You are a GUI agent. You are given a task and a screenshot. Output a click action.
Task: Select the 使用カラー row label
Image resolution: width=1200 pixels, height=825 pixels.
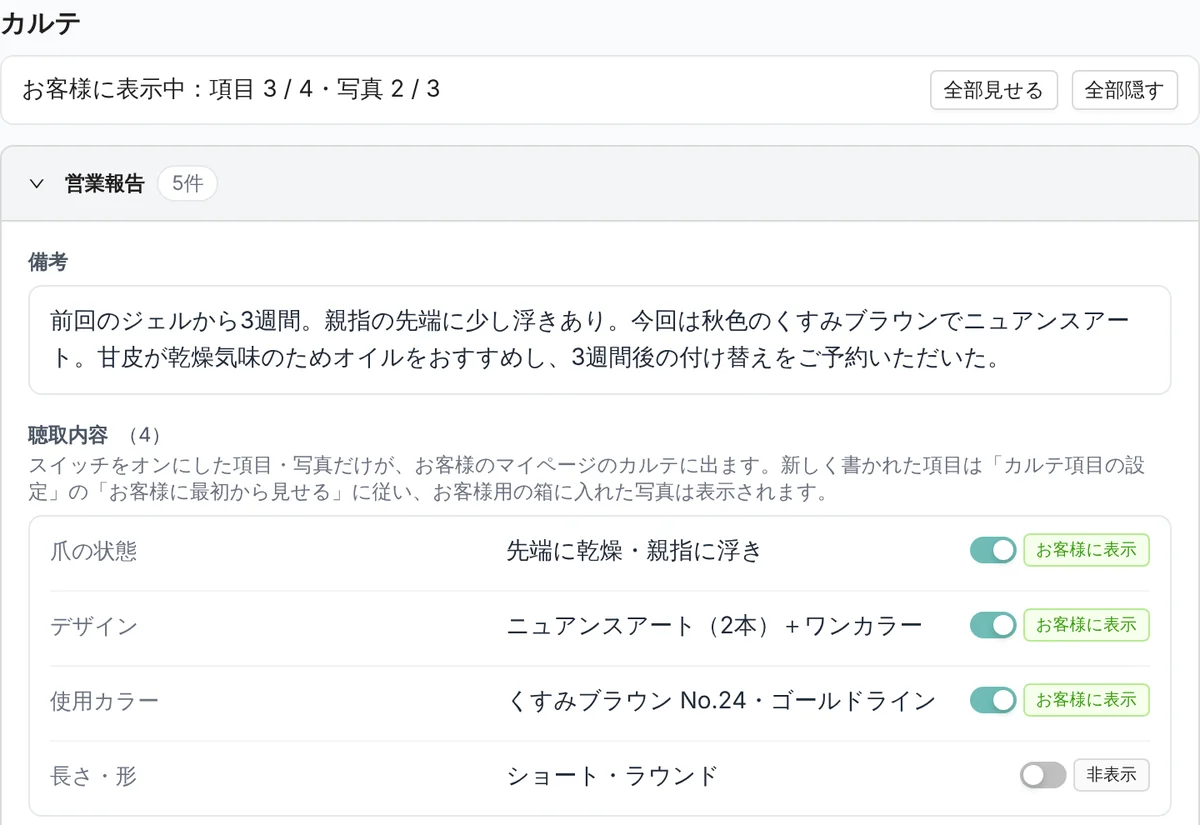pos(104,701)
